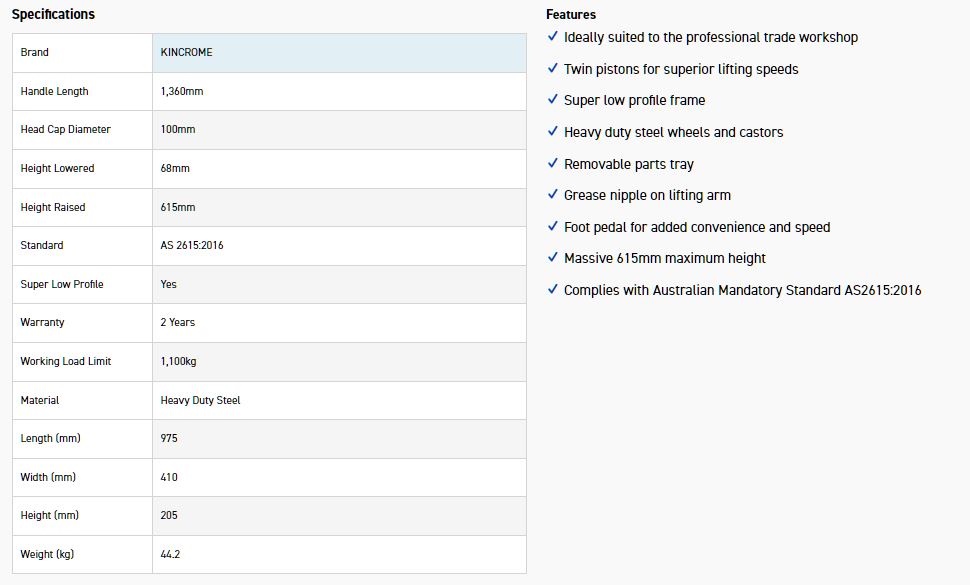The height and width of the screenshot is (585, 970).
Task: Click the checkmark beside Foot pedal feature
Action: click(x=553, y=226)
